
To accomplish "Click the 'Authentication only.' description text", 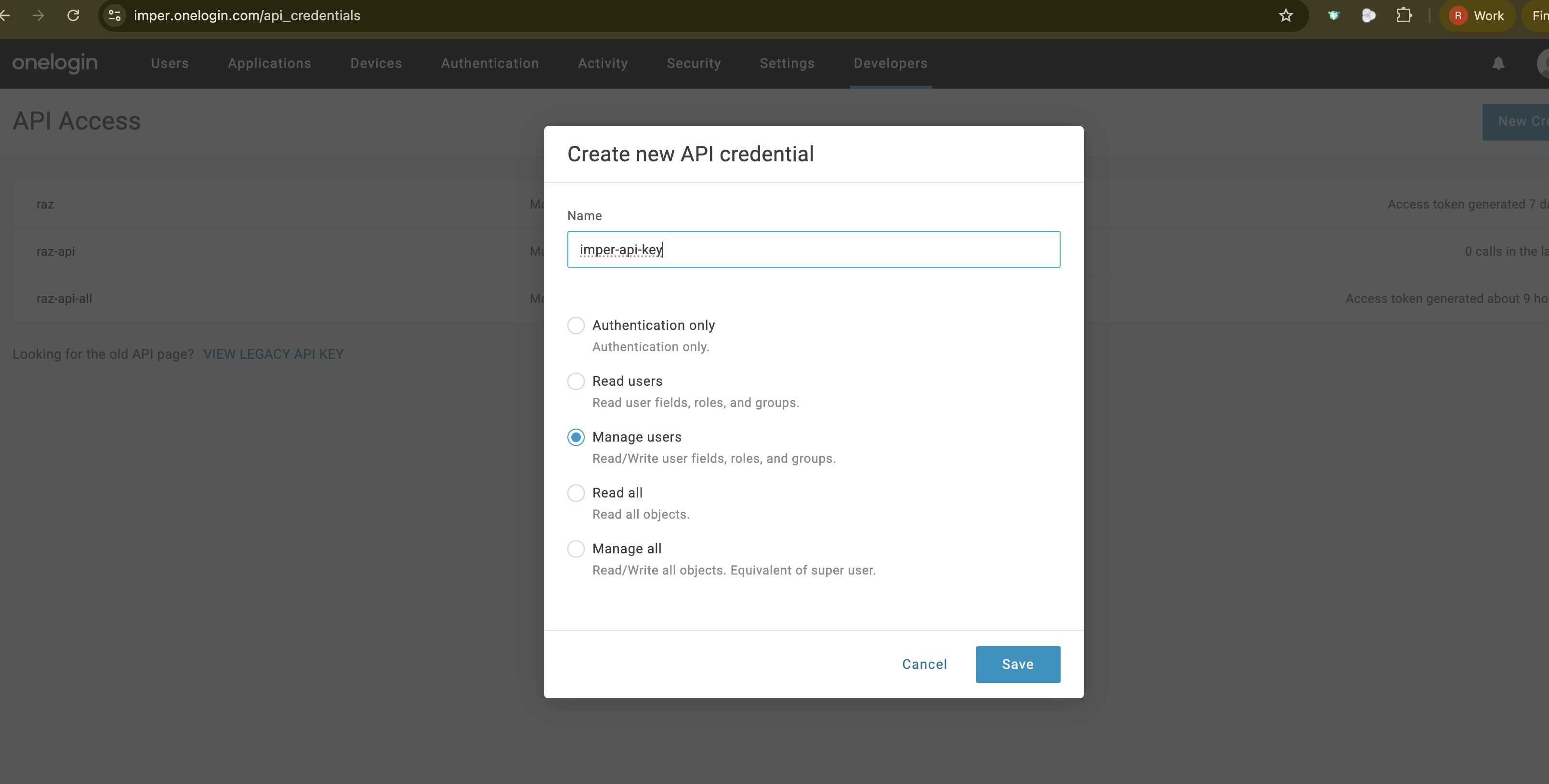I will (x=651, y=347).
